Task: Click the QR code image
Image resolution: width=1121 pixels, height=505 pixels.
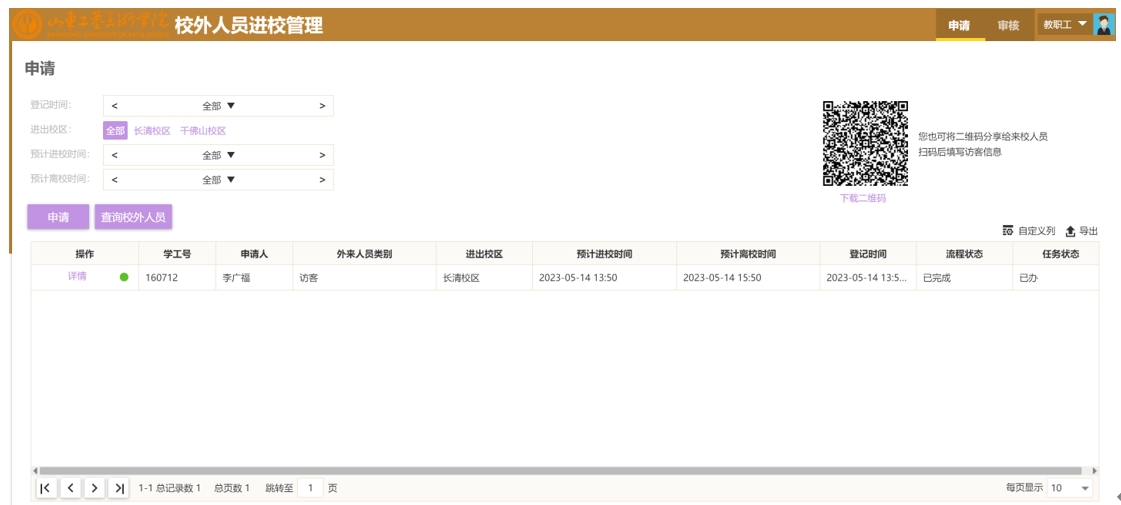Action: click(x=865, y=143)
